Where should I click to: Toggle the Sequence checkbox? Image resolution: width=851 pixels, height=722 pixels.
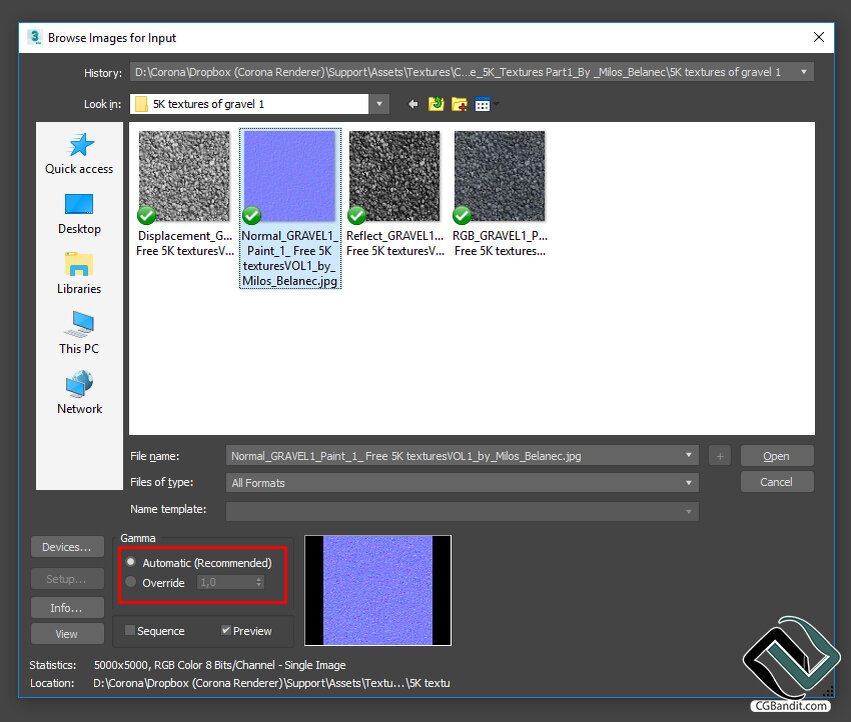coord(130,630)
